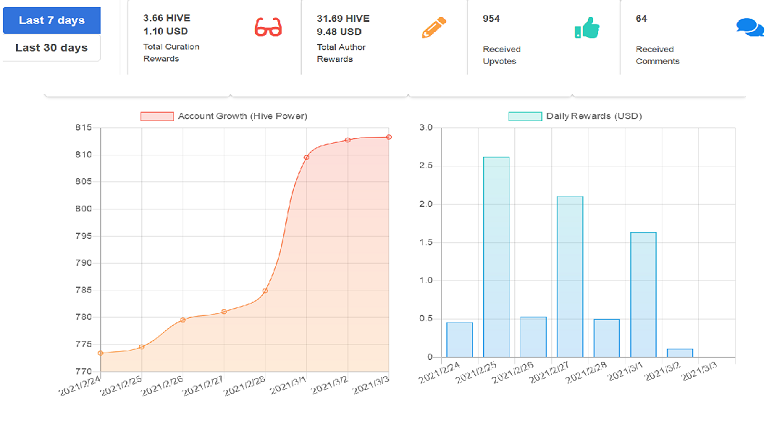Click the 2021/2/28 point on growth line
The height and width of the screenshot is (424, 769).
click(265, 291)
